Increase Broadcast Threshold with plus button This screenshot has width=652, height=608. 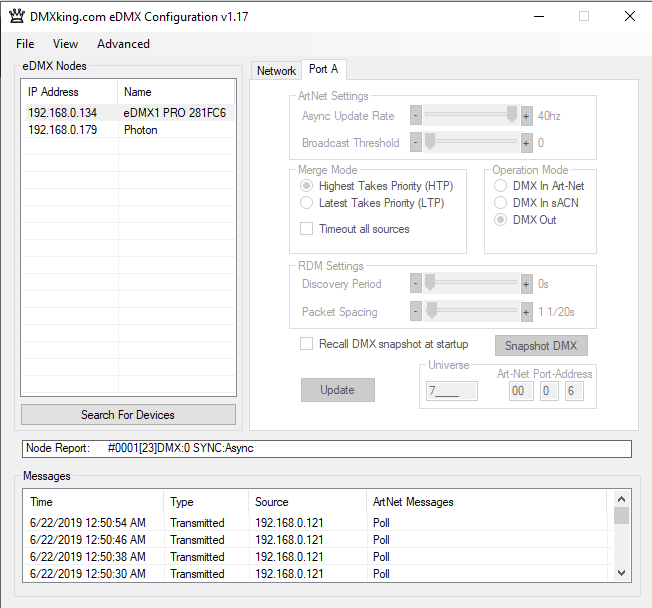tap(526, 143)
